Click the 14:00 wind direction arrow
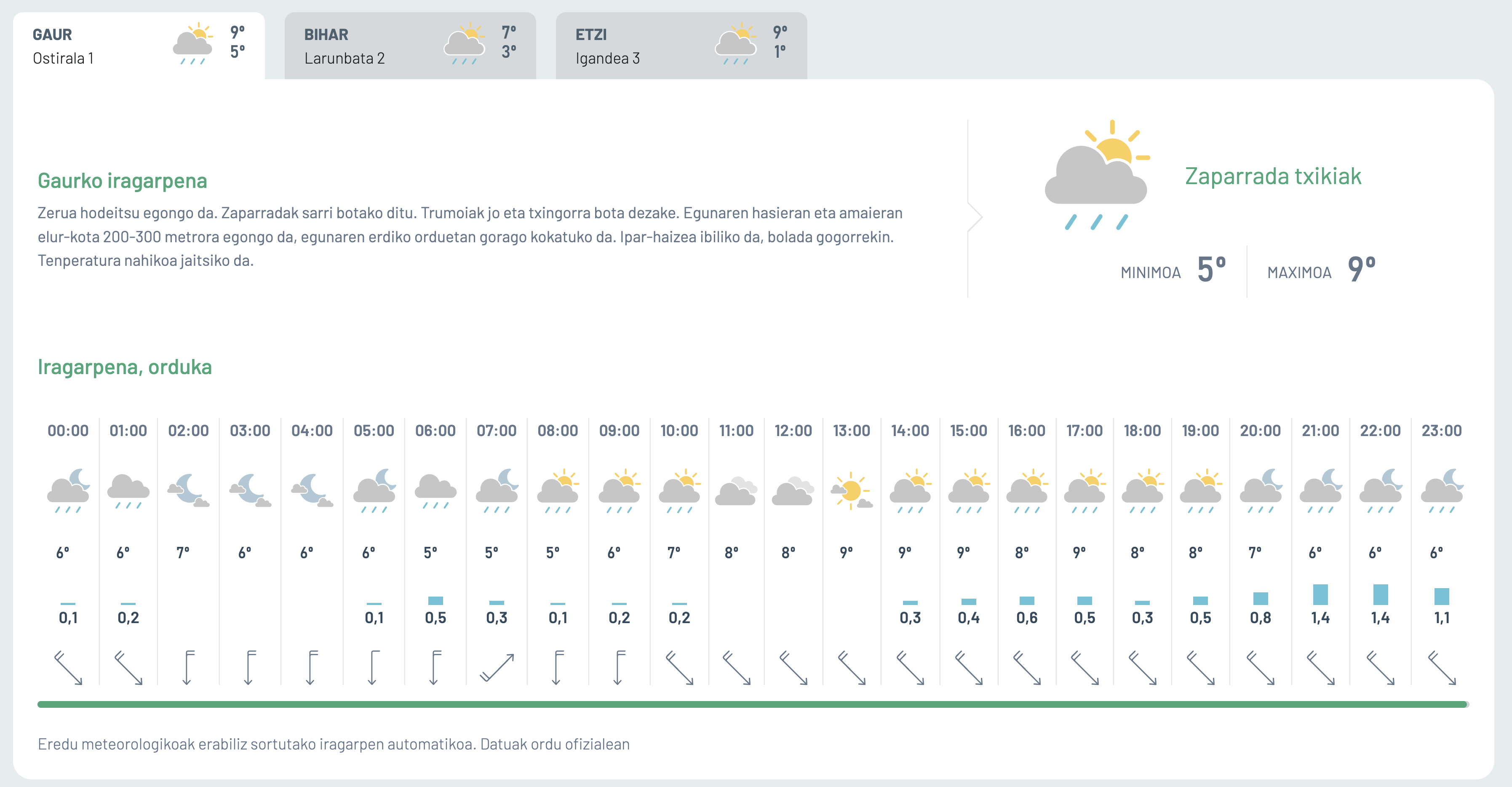This screenshot has height=787, width=1512. point(911,668)
